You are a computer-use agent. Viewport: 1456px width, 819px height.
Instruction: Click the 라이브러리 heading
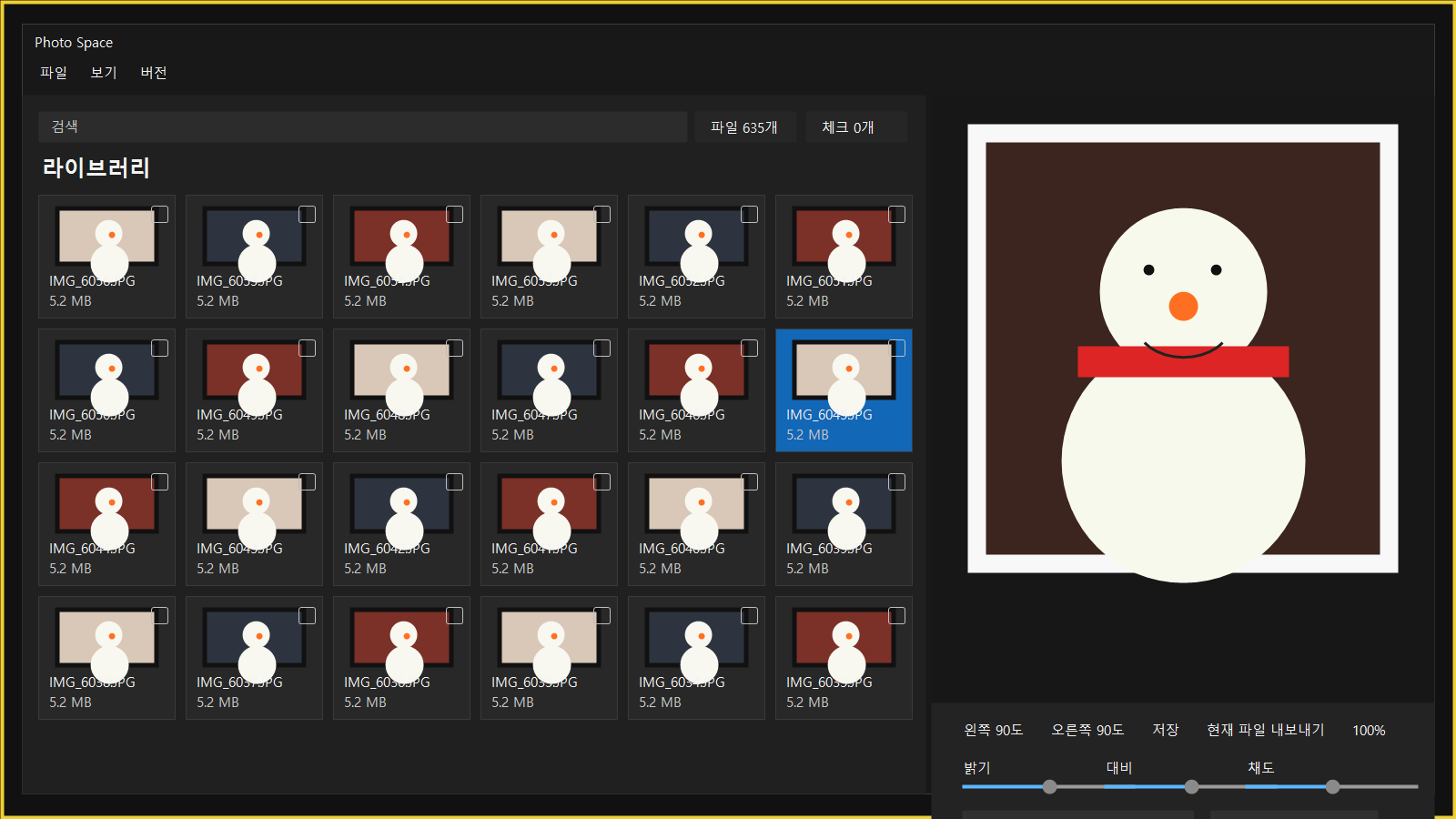(96, 167)
